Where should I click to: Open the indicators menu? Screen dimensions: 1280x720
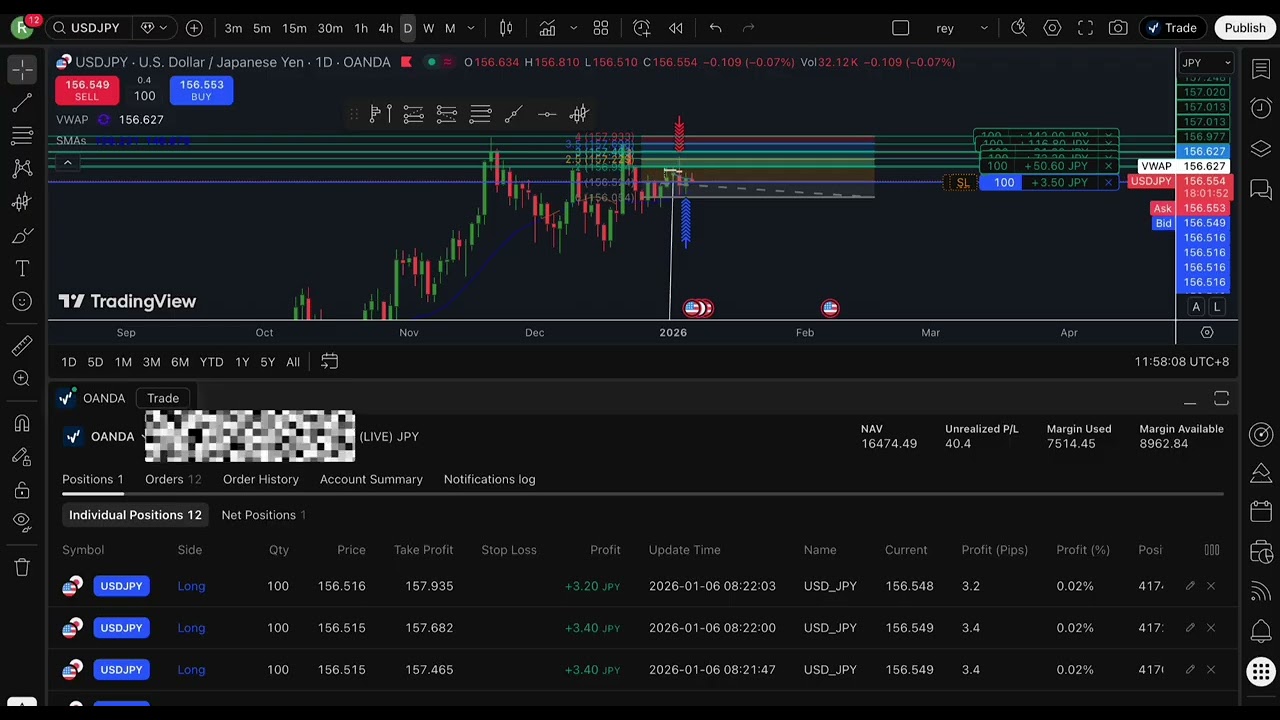(x=547, y=28)
